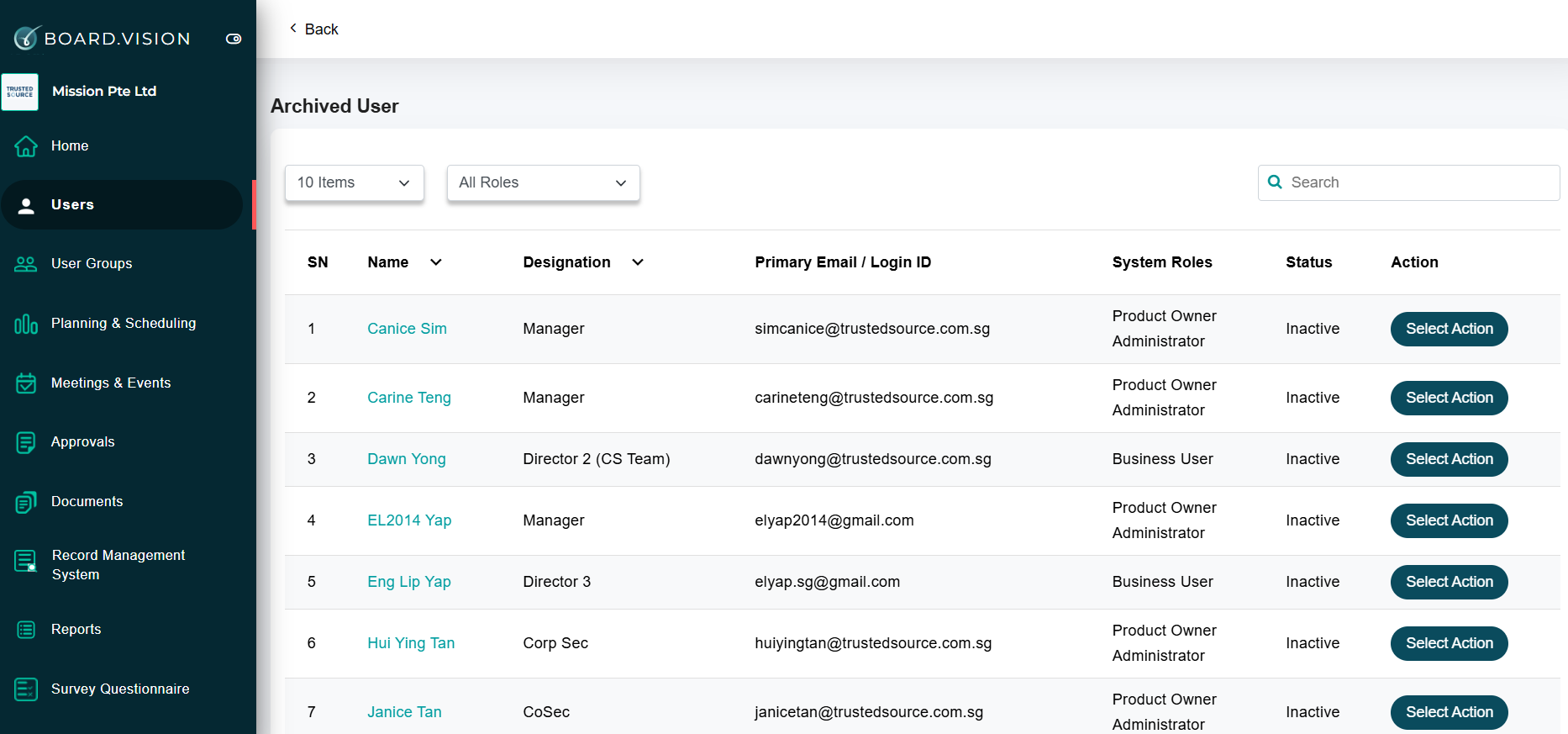Click the Record Management System icon
Image resolution: width=1568 pixels, height=734 pixels.
click(x=26, y=561)
